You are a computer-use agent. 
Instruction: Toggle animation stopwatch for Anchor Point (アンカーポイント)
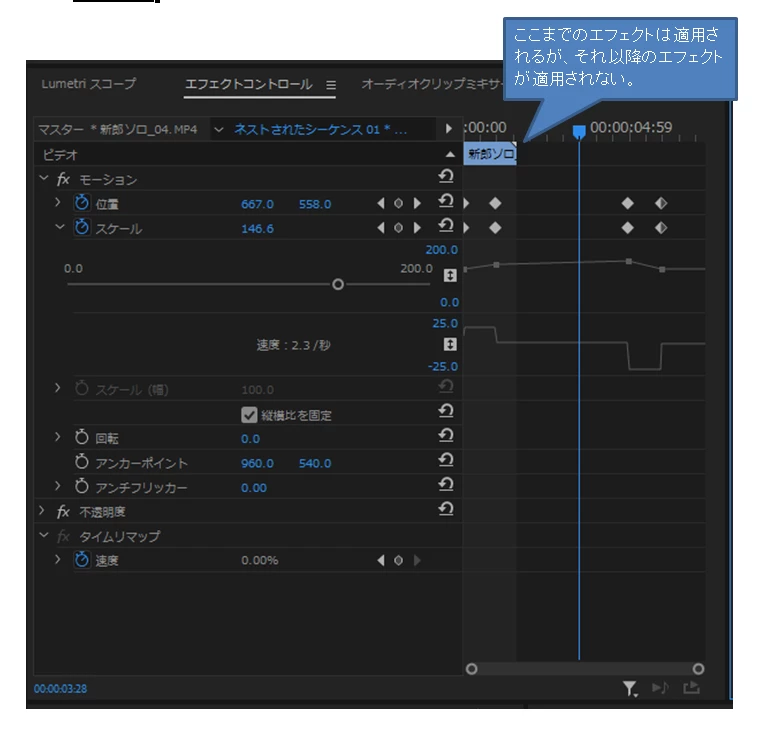[82, 462]
